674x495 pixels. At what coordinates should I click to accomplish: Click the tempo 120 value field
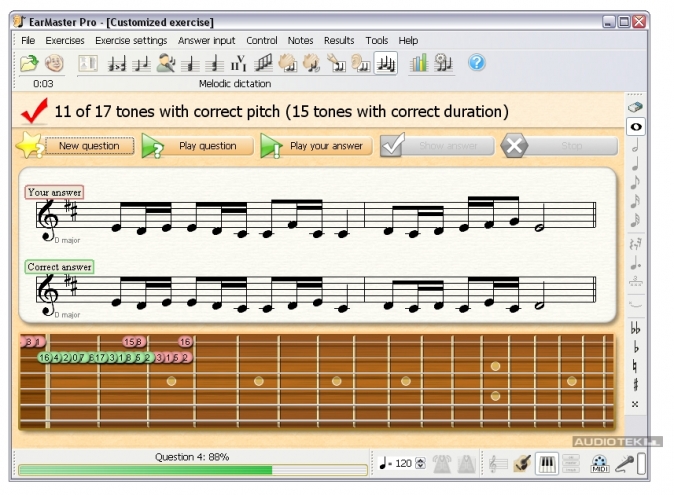(403, 463)
